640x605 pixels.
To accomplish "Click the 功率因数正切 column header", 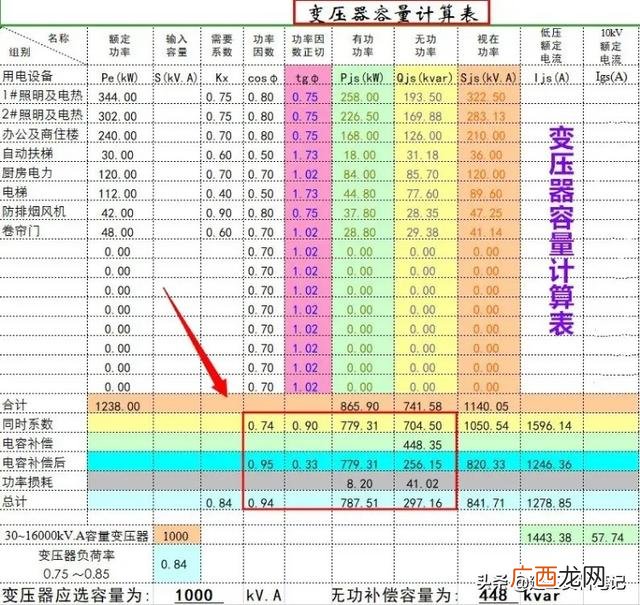I will pyautogui.click(x=308, y=45).
